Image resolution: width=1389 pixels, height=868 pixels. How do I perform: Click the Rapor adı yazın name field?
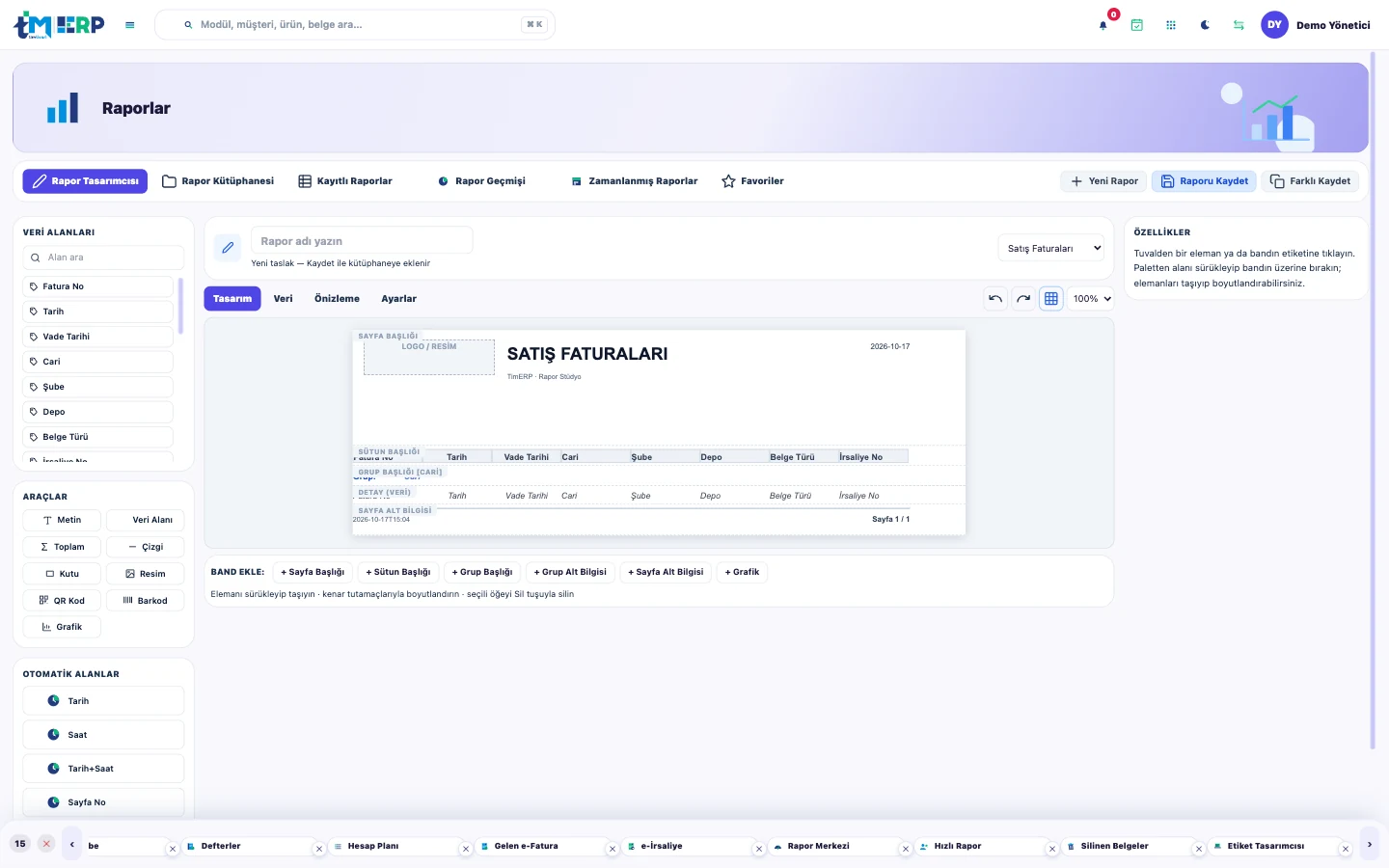tap(362, 240)
